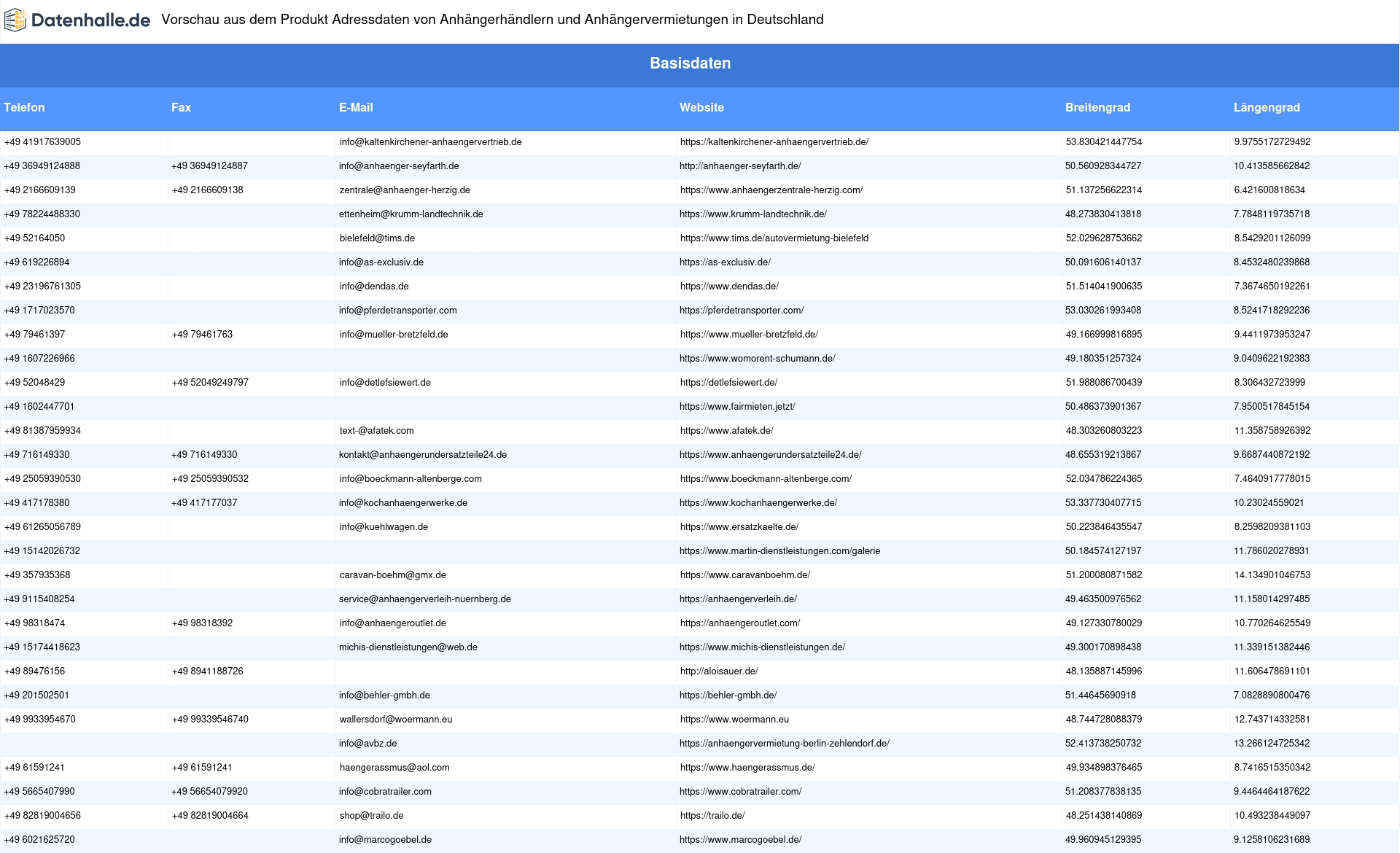Click the E-Mail column header
The width and height of the screenshot is (1400, 853).
356,108
